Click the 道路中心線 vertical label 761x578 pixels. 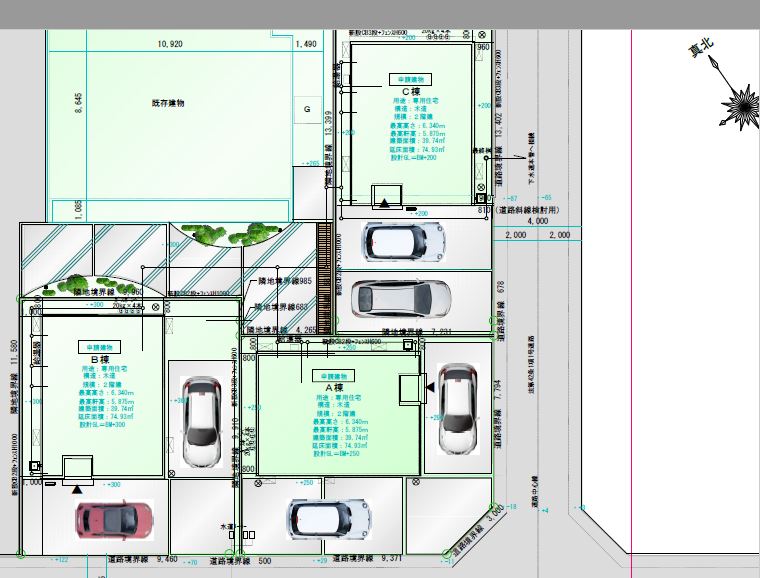click(x=534, y=492)
